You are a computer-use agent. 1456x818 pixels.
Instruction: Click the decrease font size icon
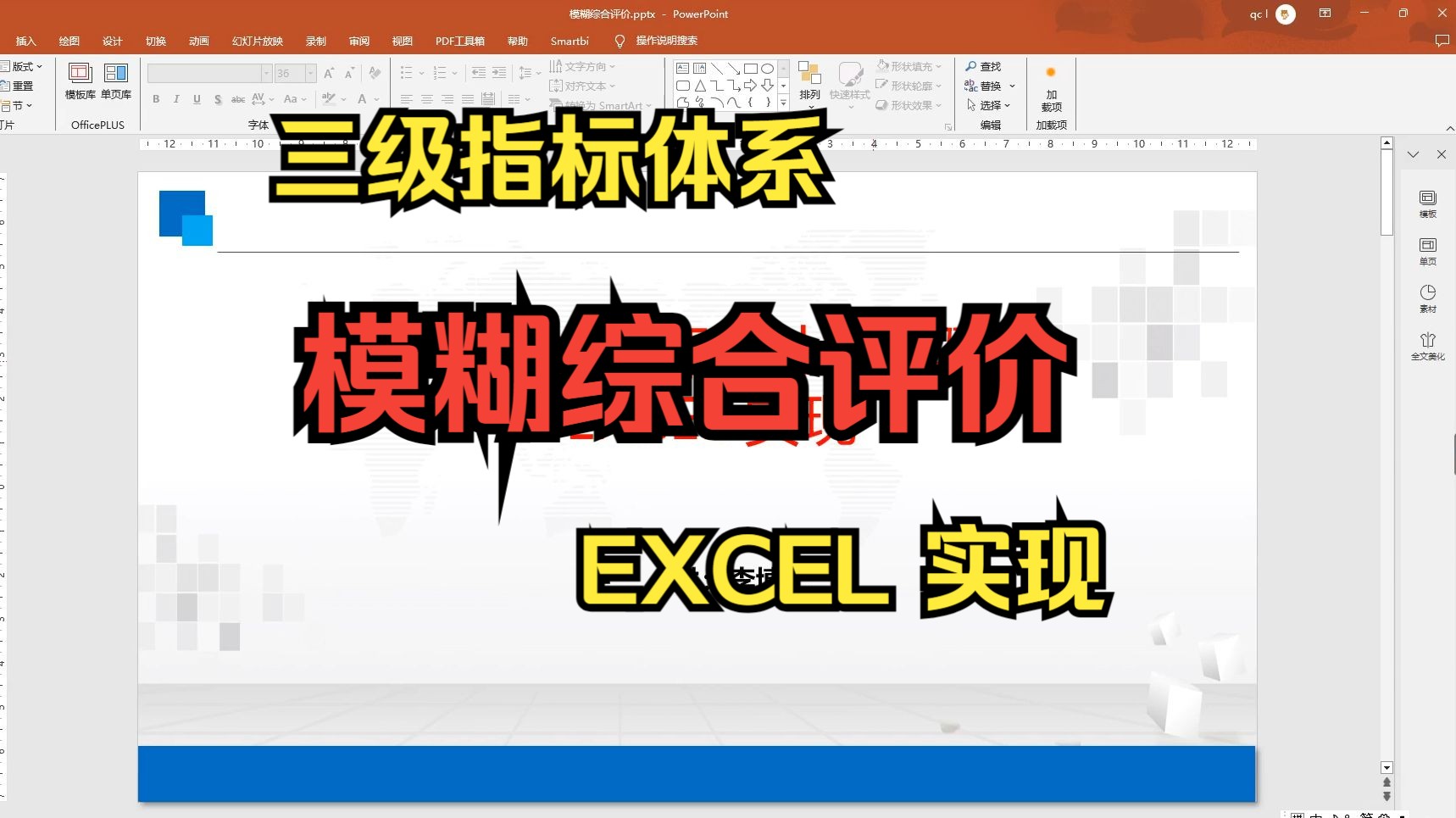click(349, 74)
